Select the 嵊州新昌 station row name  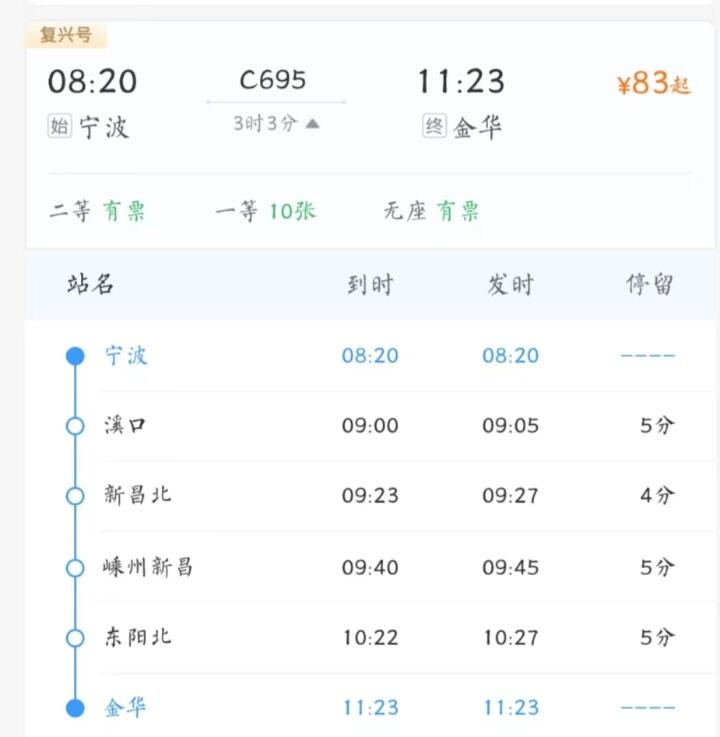(x=148, y=567)
